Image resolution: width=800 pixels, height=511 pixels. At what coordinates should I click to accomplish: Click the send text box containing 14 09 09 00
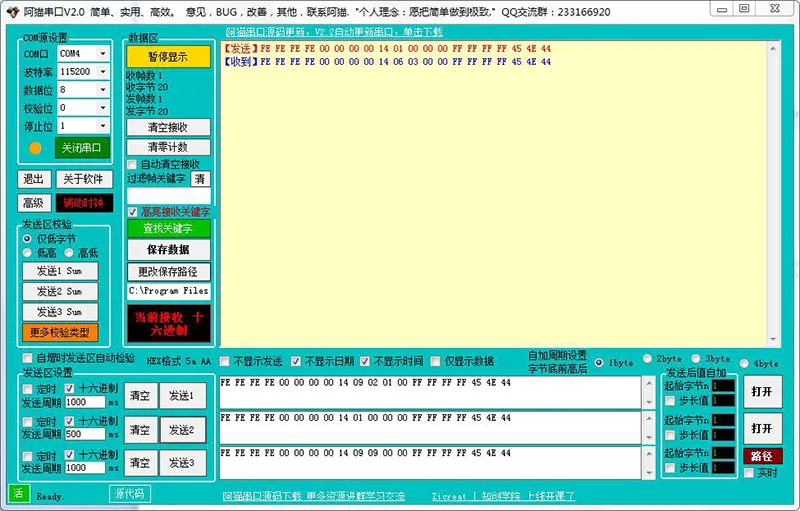(x=431, y=463)
